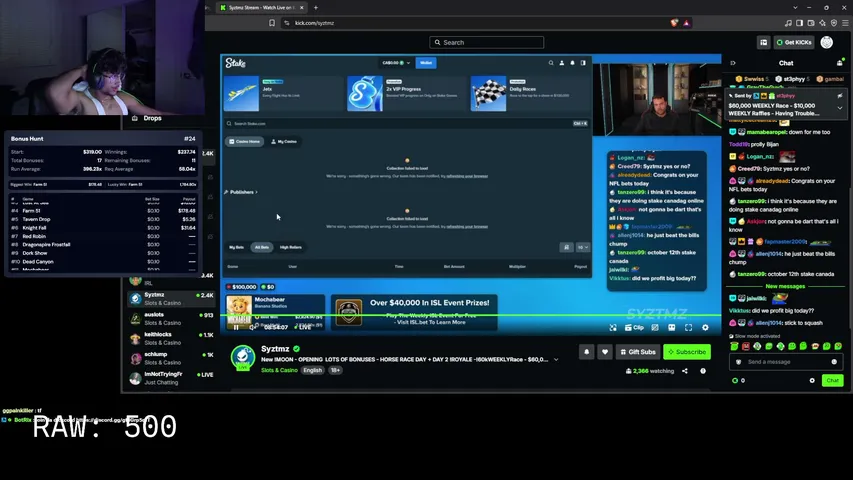The height and width of the screenshot is (480, 853).
Task: Open the Slots & Casino category link
Action: [279, 370]
